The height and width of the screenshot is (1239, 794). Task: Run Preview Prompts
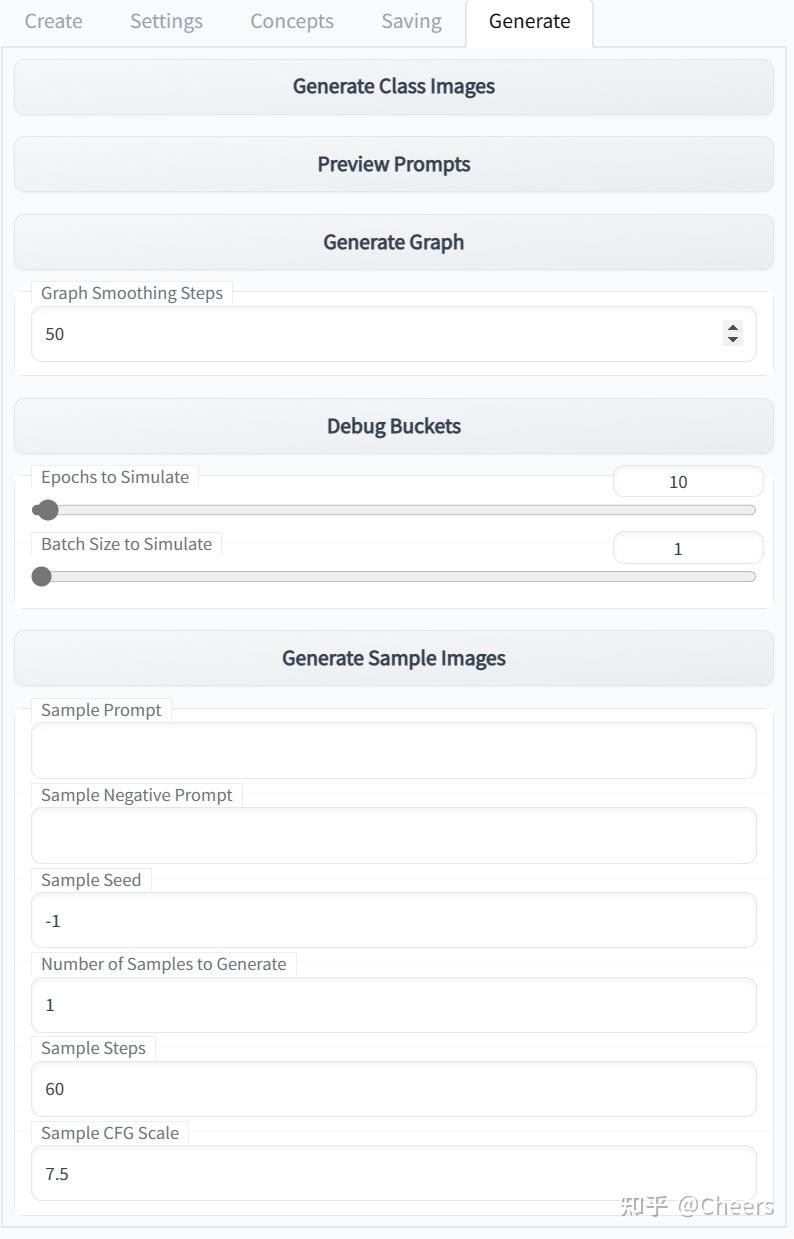tap(394, 164)
